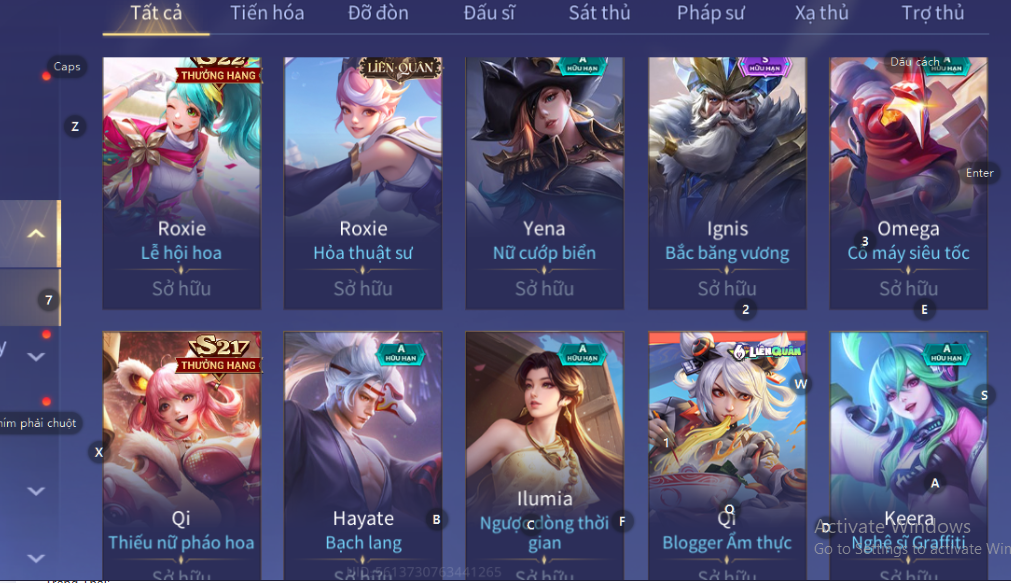Switch to the Sát thủ tab

(599, 13)
